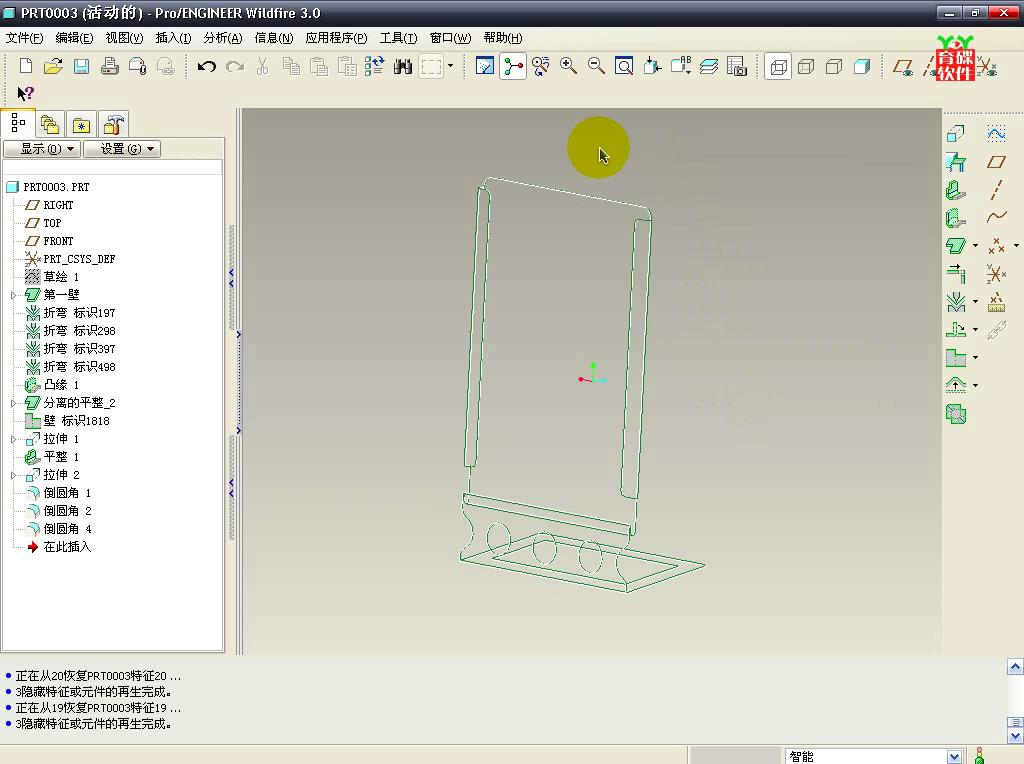The width and height of the screenshot is (1024, 764).
Task: Open a file with the folder icon
Action: 53,66
